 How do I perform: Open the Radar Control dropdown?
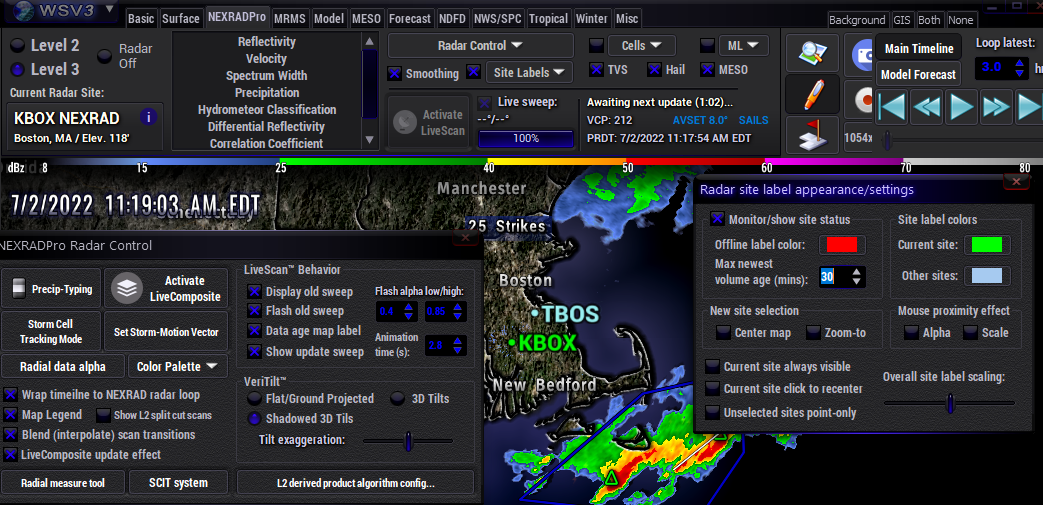tap(480, 45)
